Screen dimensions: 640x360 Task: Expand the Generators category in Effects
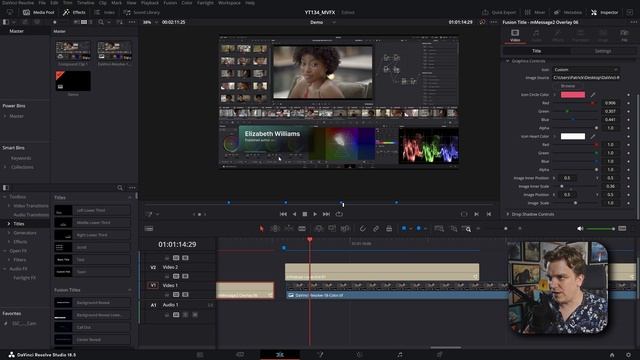tap(9, 233)
